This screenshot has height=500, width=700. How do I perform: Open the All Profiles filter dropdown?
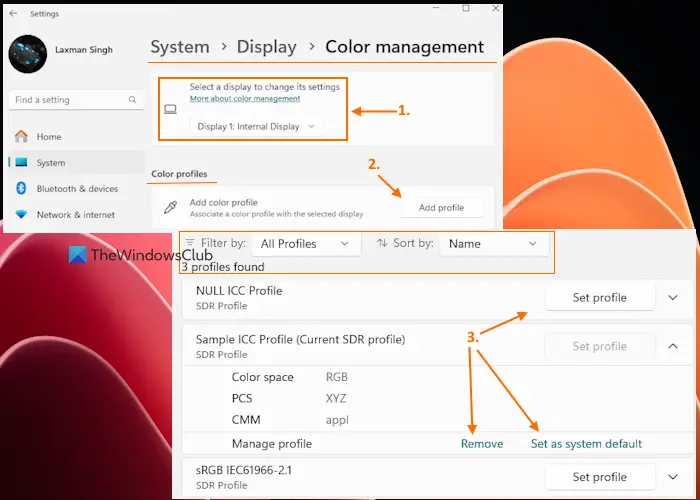306,244
